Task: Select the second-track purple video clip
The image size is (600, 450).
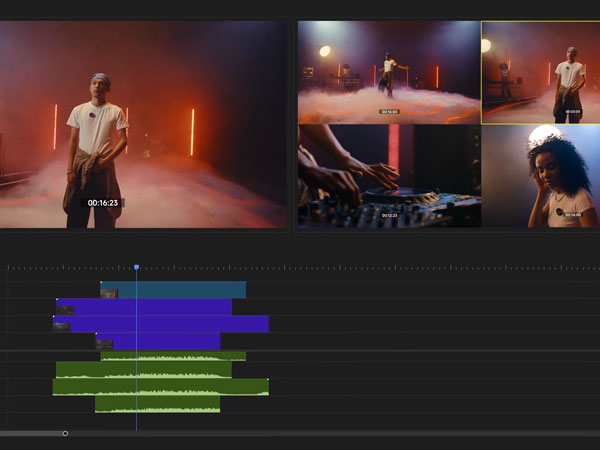Action: (144, 307)
